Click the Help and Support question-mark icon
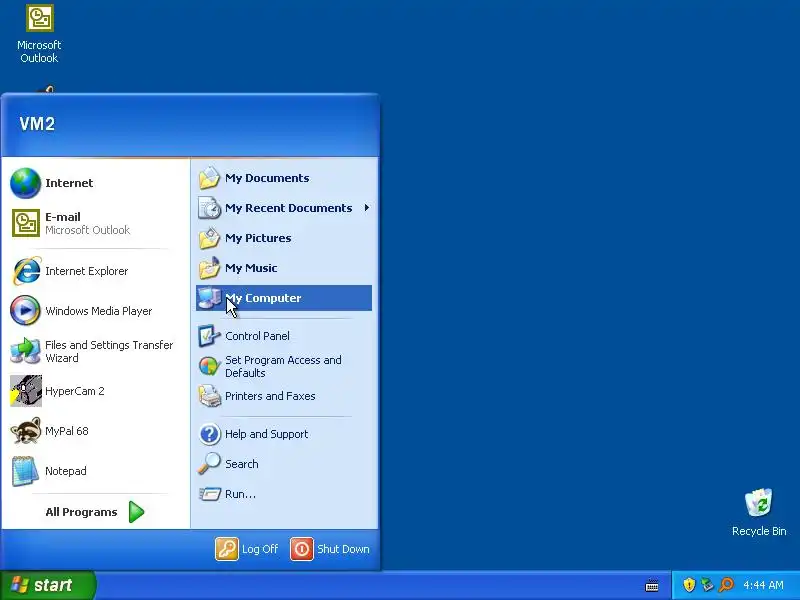800x600 pixels. click(x=210, y=434)
